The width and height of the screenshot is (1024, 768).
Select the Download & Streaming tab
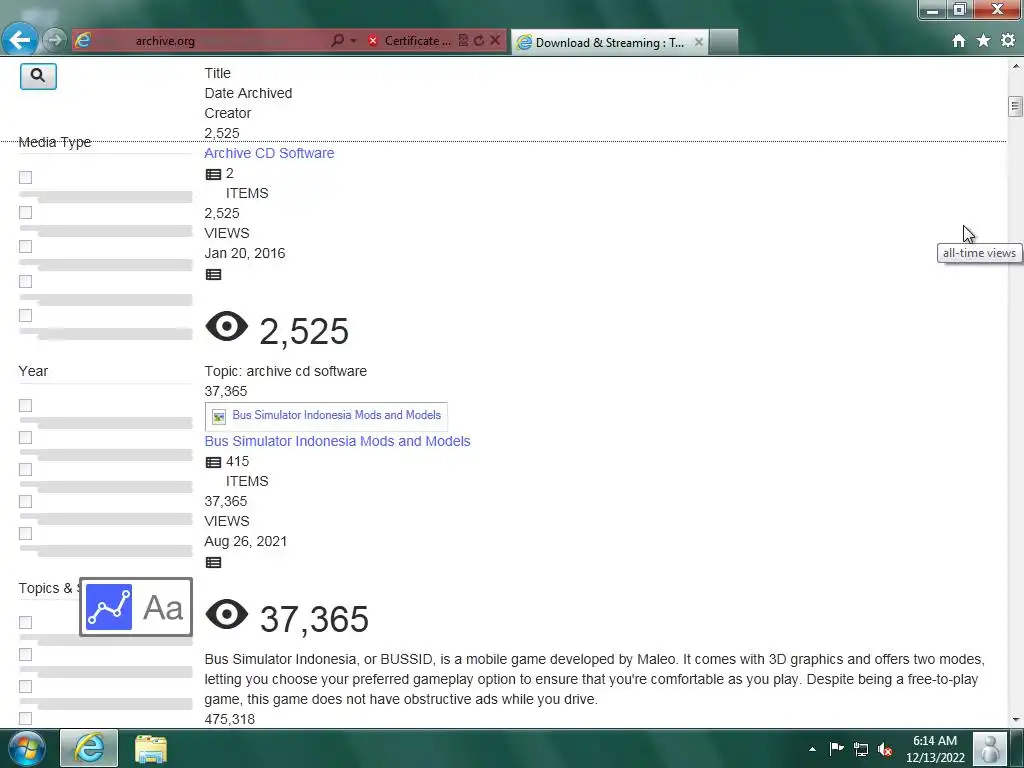[x=609, y=42]
